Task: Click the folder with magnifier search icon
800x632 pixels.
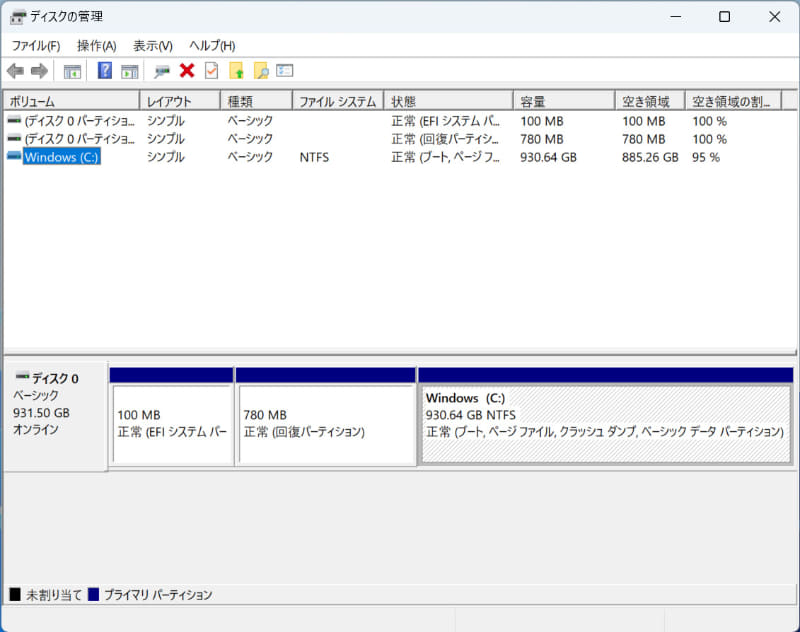Action: 259,70
